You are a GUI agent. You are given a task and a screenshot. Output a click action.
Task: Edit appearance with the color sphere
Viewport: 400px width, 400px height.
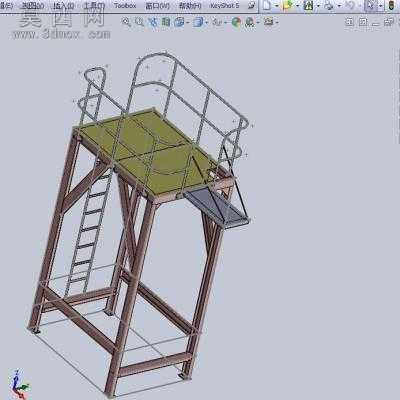[x=236, y=22]
